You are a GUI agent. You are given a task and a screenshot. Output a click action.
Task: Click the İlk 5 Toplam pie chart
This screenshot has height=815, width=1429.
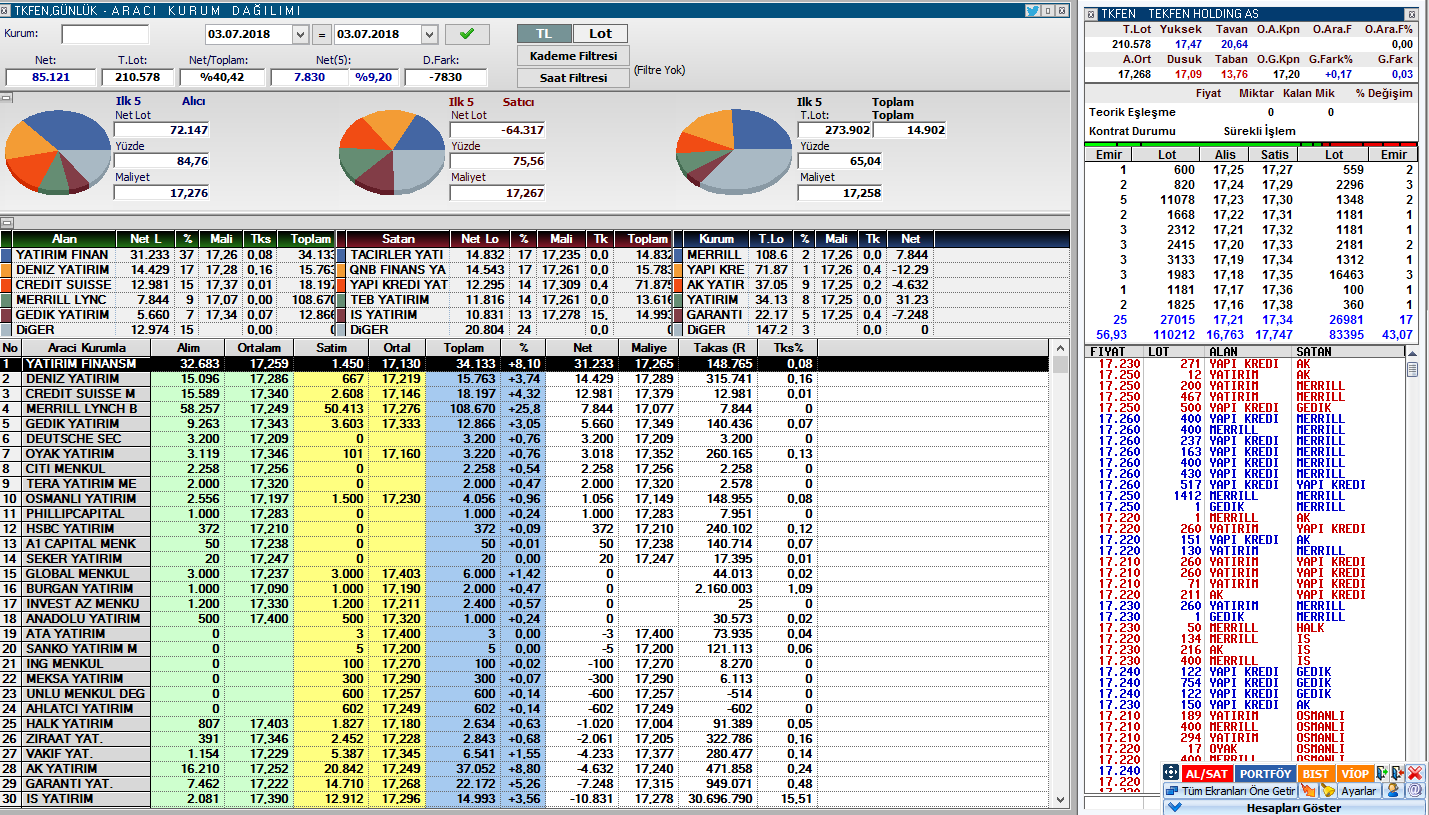(735, 151)
